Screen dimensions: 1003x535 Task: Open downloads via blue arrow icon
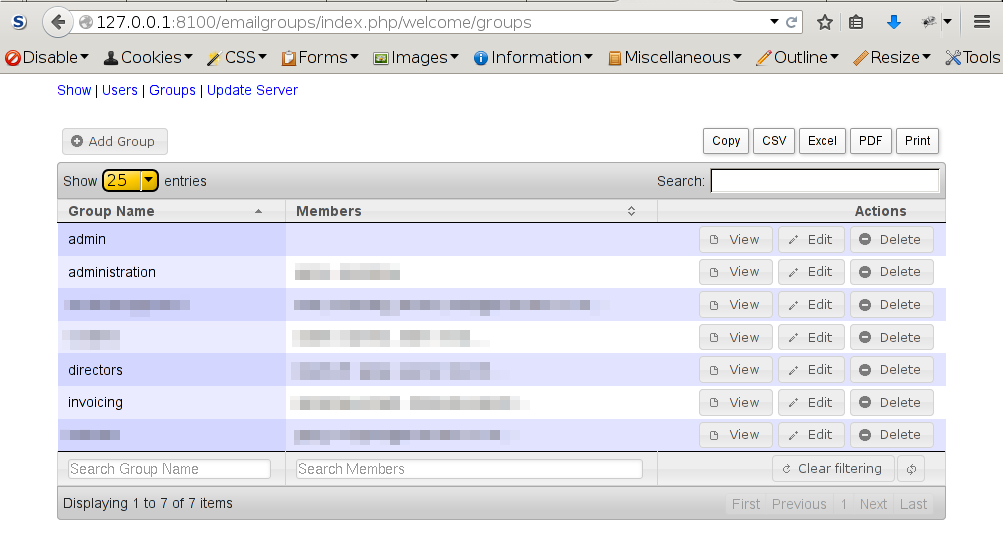tap(894, 23)
